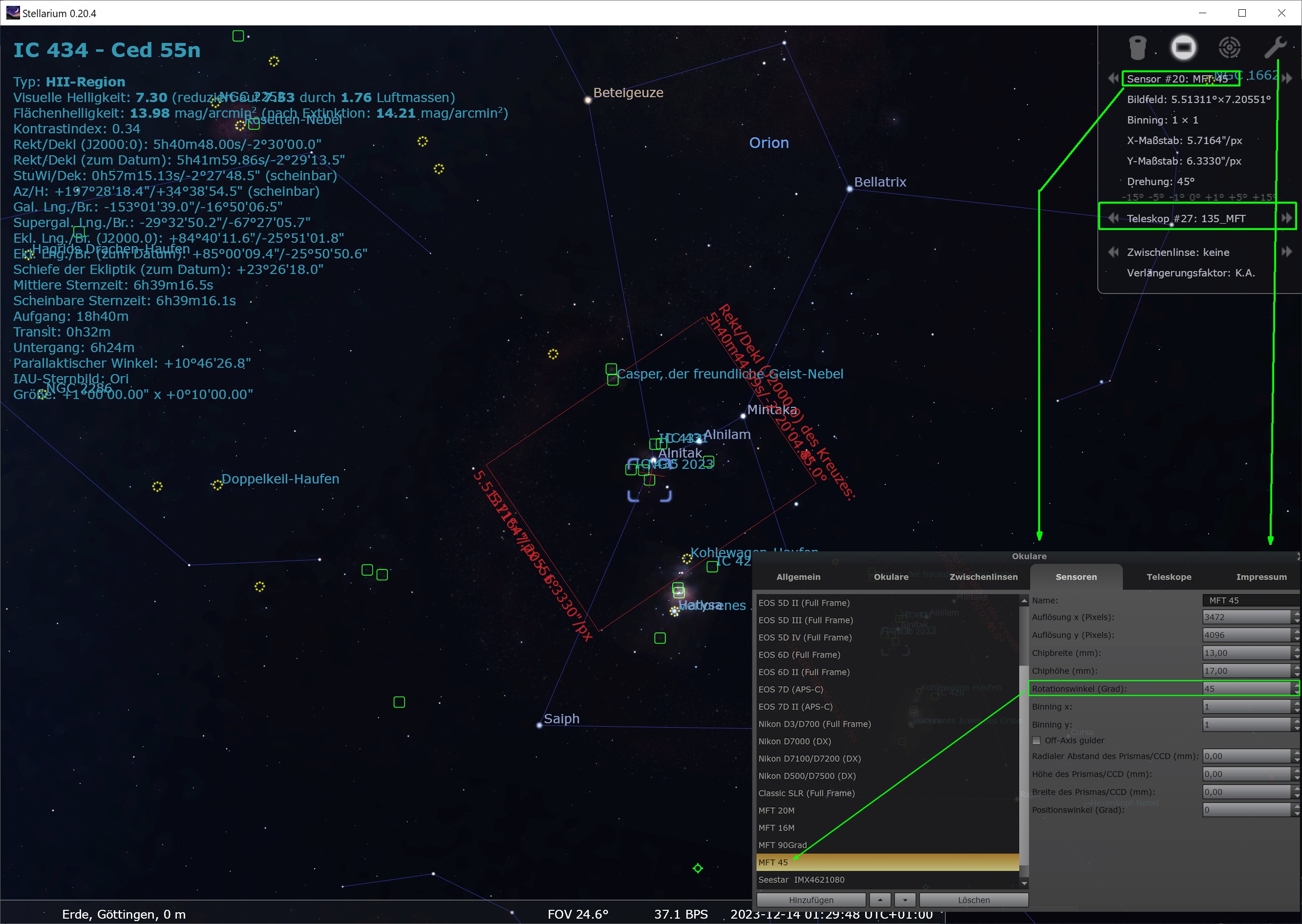Enable the Off-Axis guider checkbox

pyautogui.click(x=1036, y=740)
